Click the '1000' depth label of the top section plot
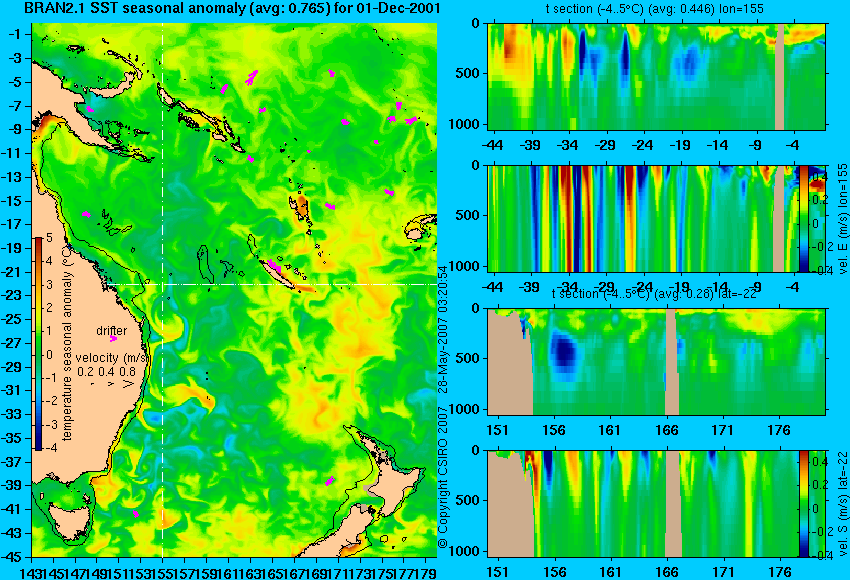Screen dimensions: 850x580 (464, 124)
